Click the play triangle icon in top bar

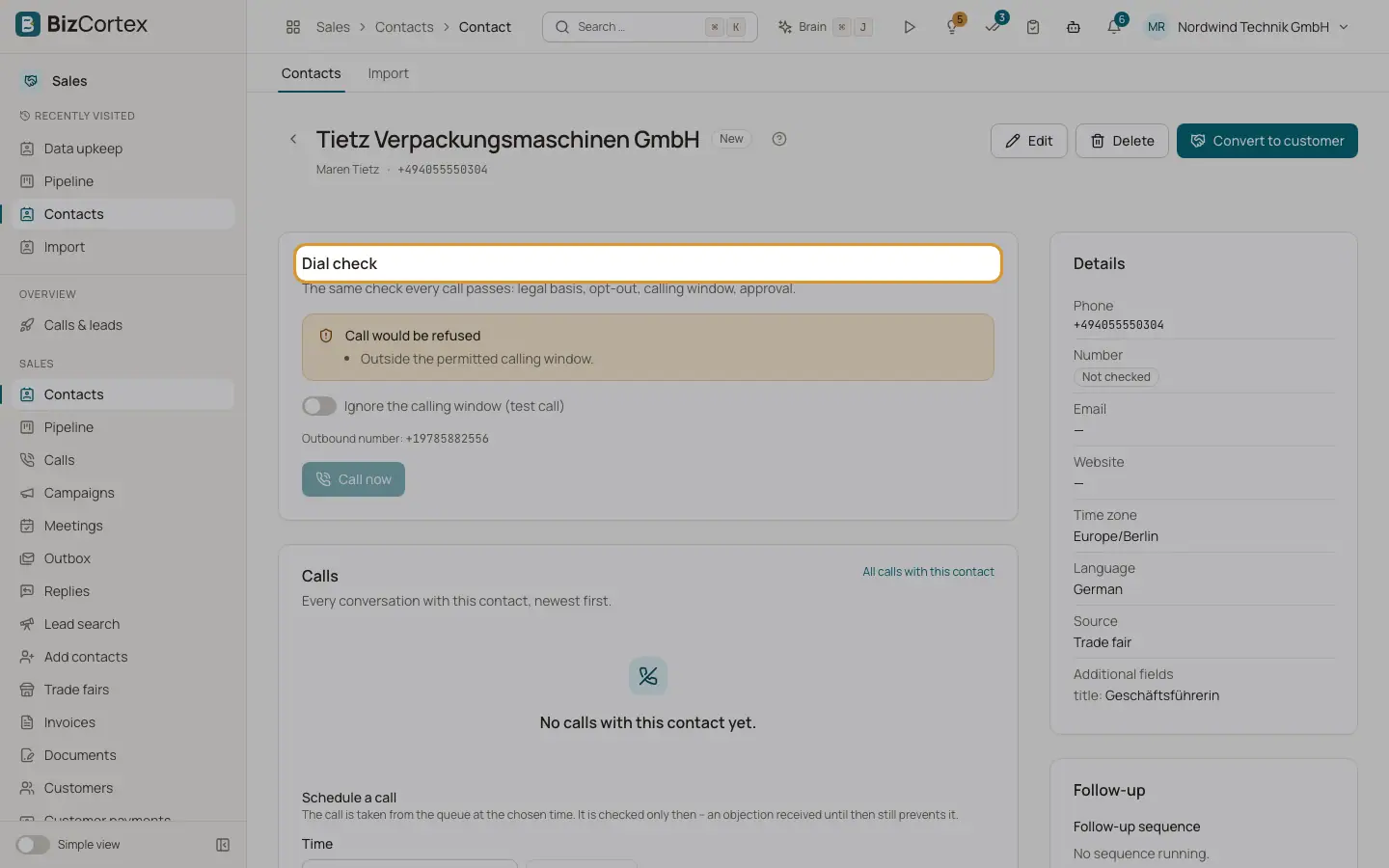(x=909, y=27)
